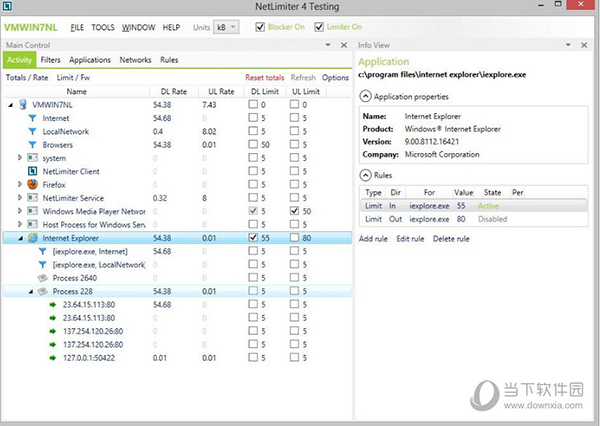Click the Add rule link
This screenshot has width=600, height=426.
[x=373, y=239]
